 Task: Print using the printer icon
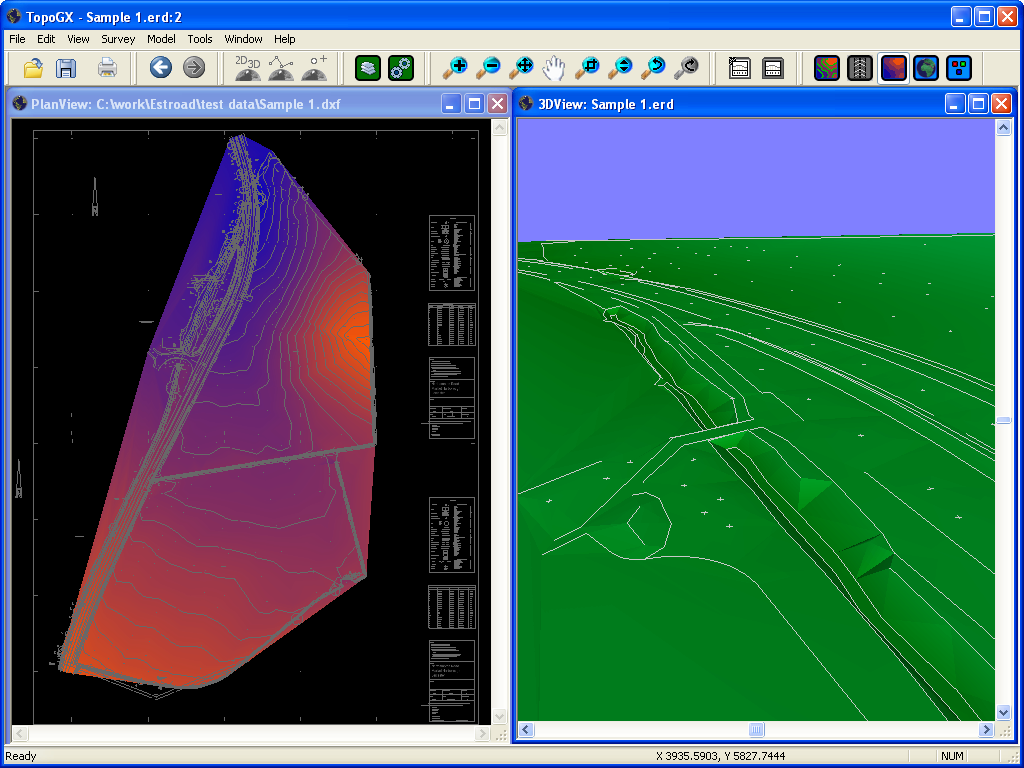(x=107, y=67)
